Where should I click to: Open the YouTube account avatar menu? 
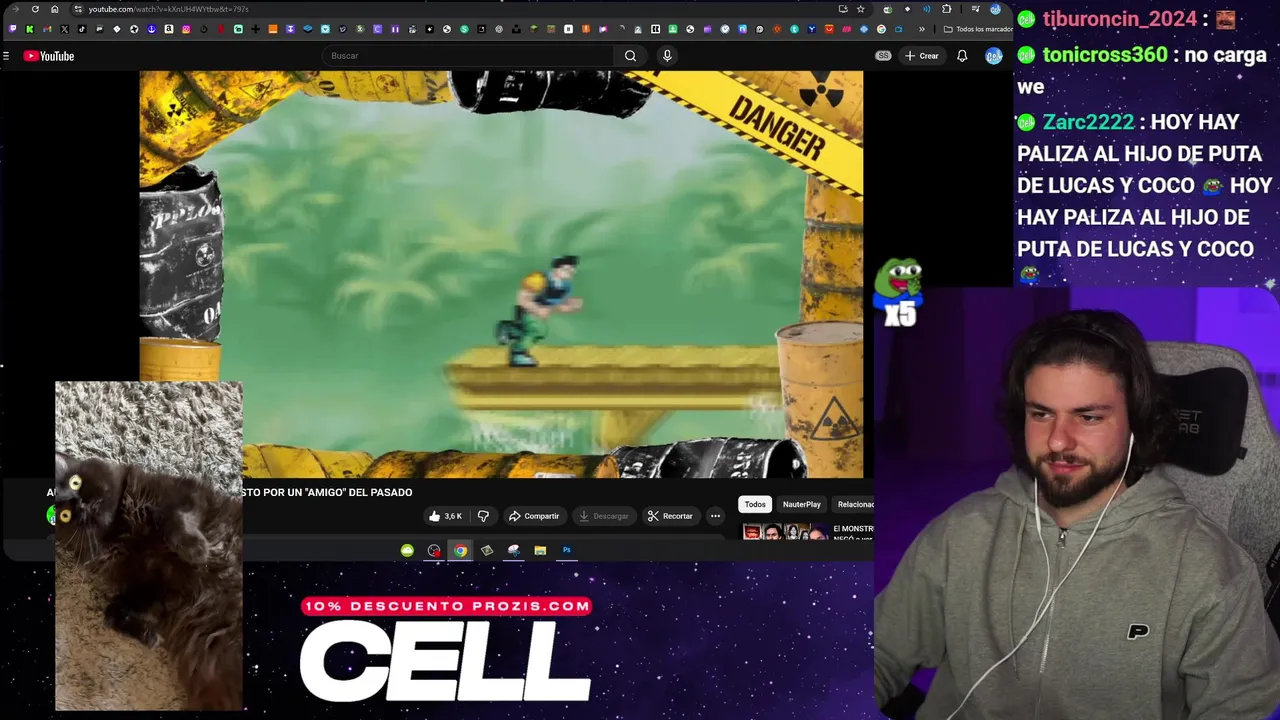click(x=994, y=56)
